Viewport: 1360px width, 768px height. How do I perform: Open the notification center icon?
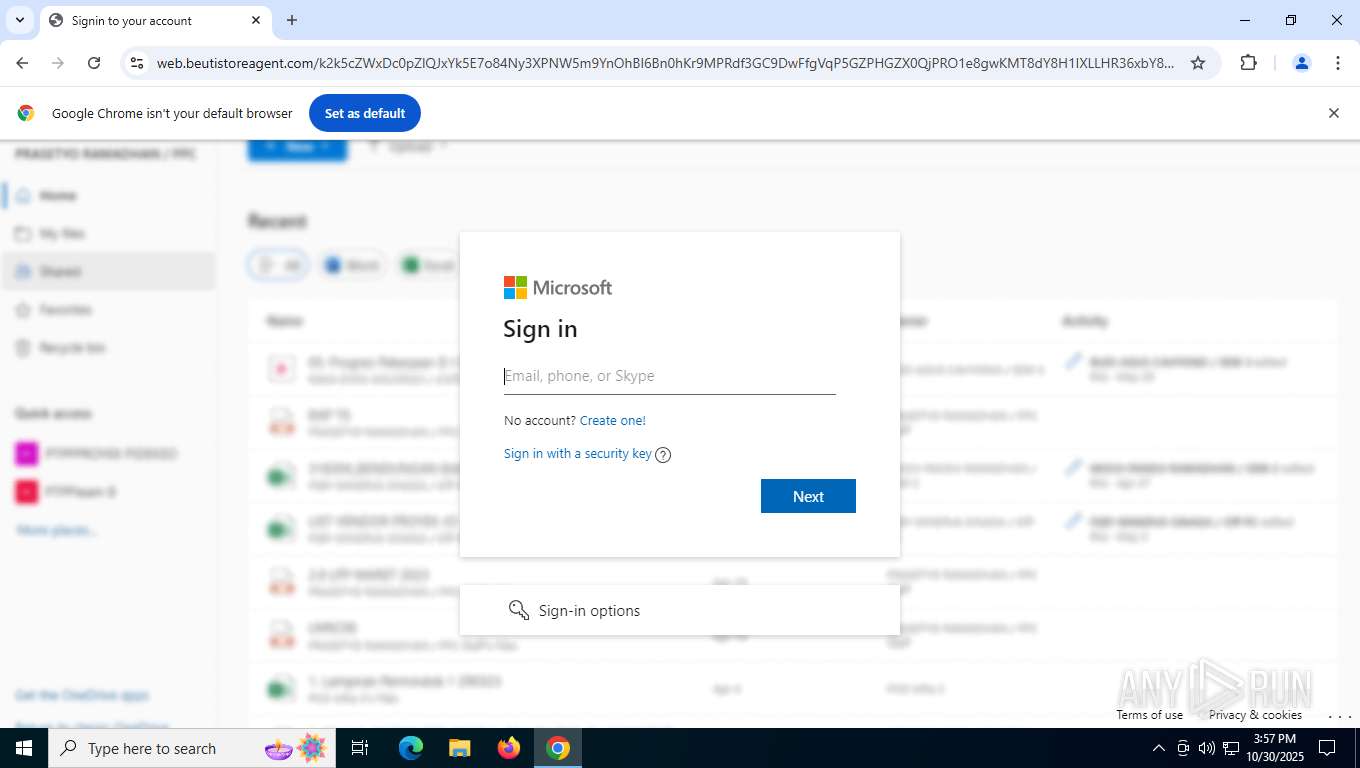[x=1327, y=748]
